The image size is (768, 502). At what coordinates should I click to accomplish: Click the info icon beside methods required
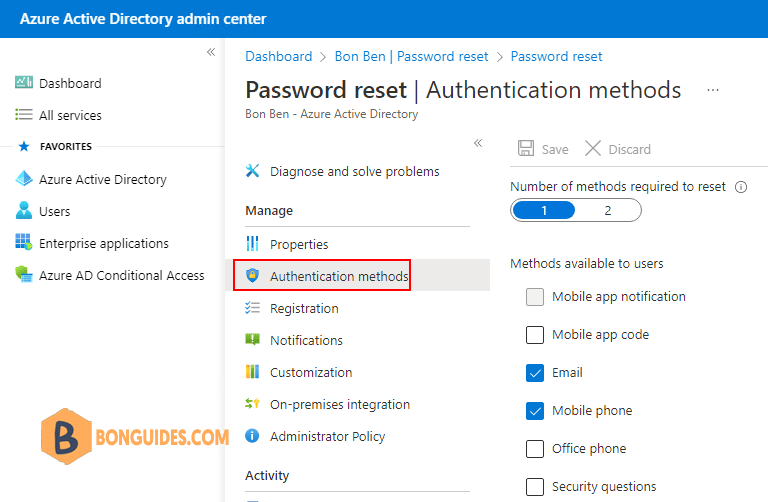pos(741,187)
